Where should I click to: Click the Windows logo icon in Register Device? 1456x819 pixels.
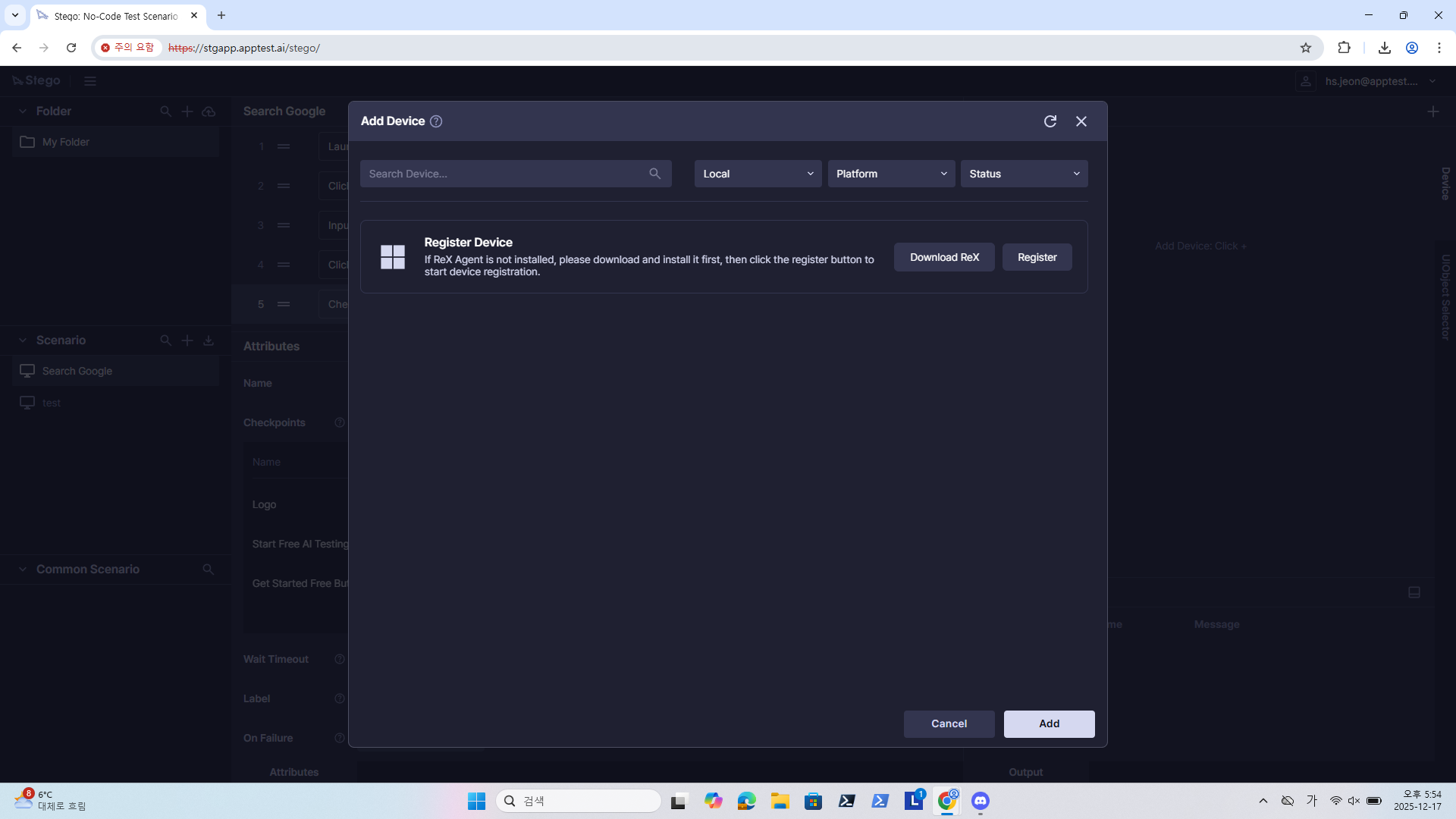pos(393,257)
